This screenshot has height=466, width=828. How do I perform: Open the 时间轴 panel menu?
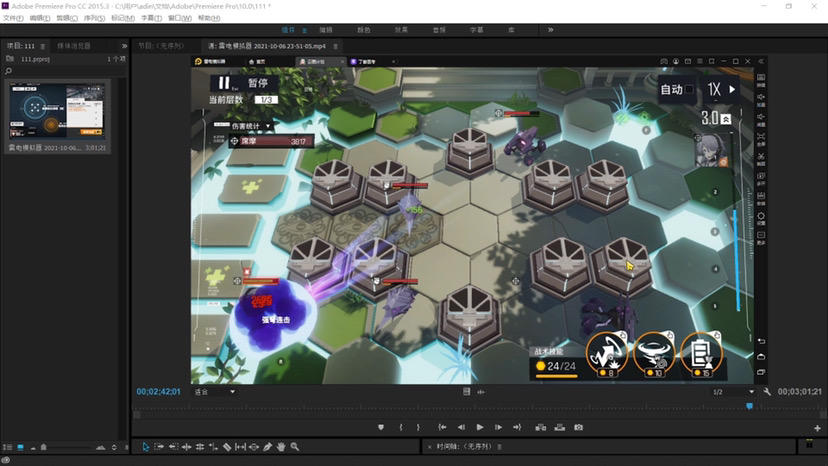(x=499, y=447)
